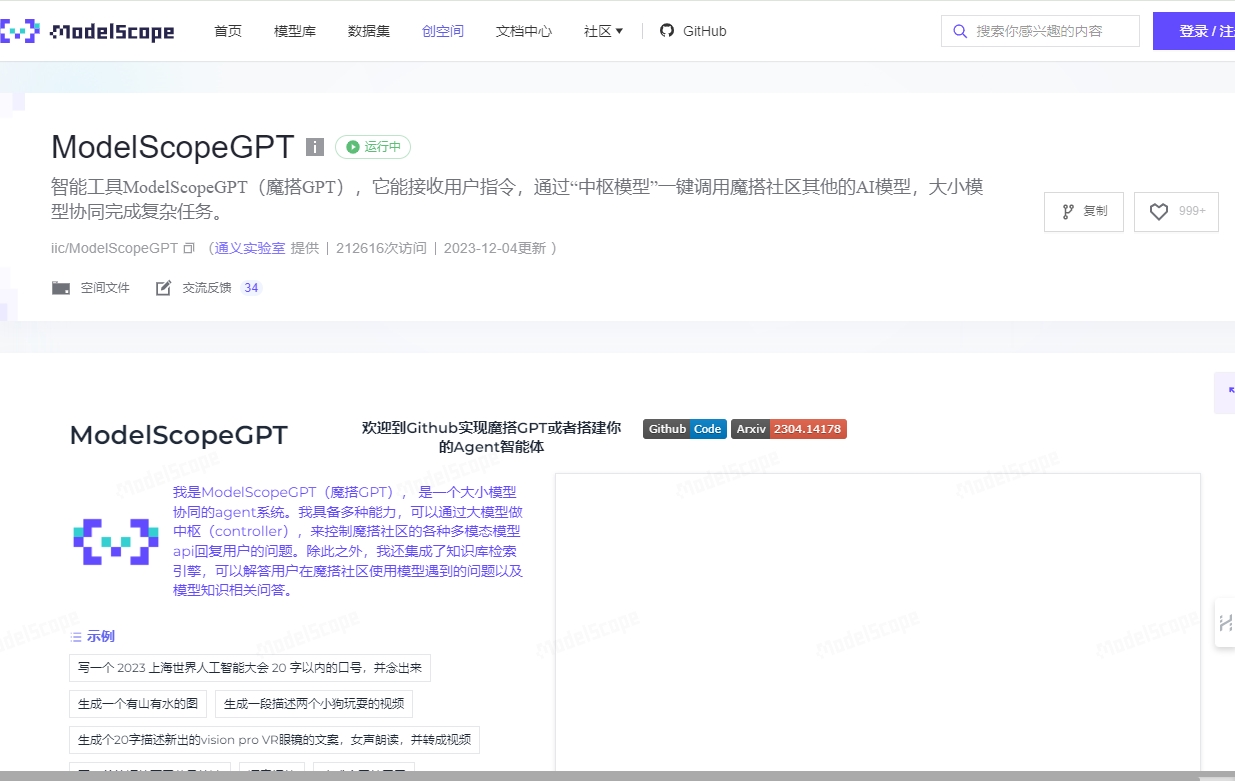
Task: Click the 2023-12-04更新 text
Action: coord(494,248)
